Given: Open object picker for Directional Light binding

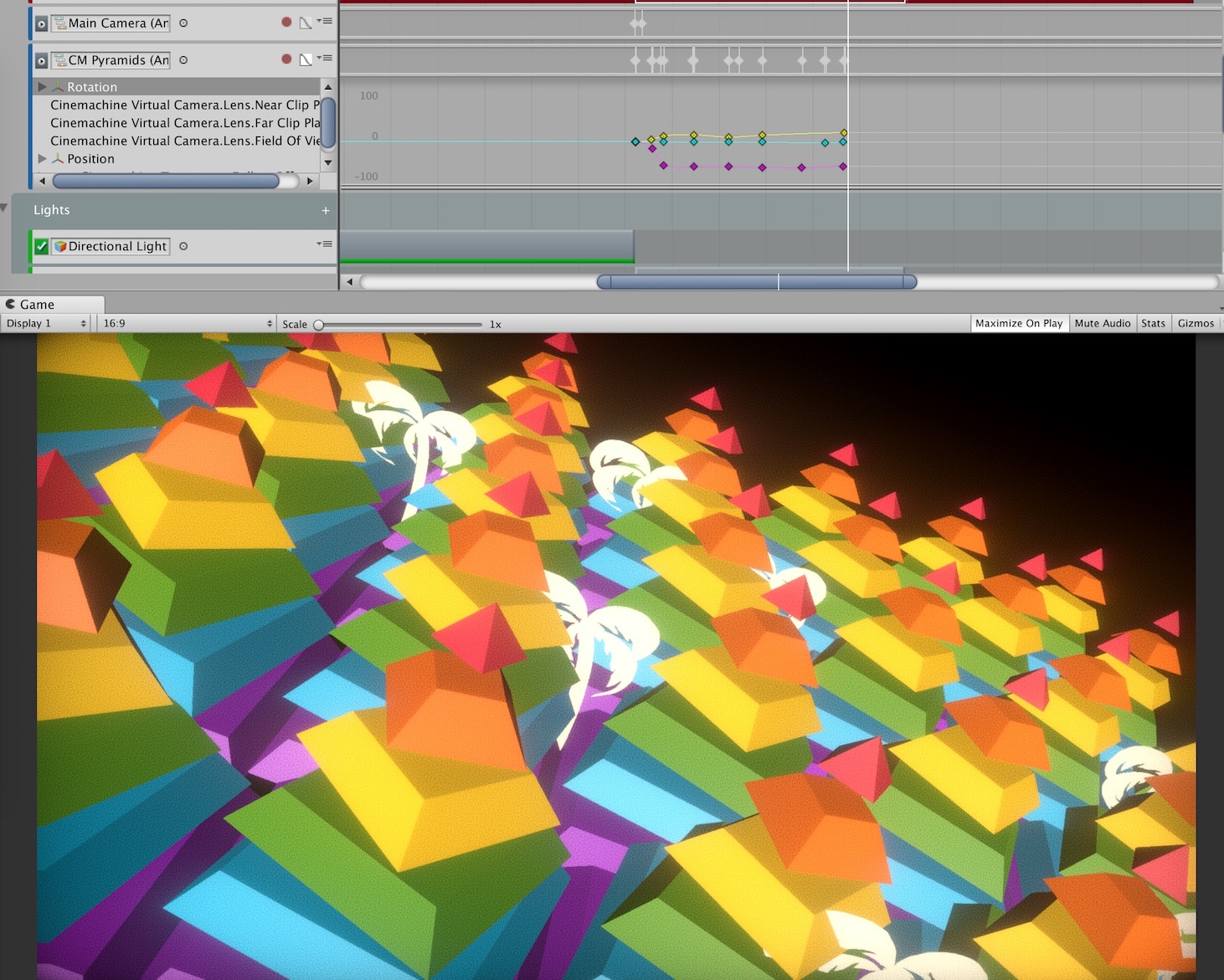Looking at the screenshot, I should [183, 246].
